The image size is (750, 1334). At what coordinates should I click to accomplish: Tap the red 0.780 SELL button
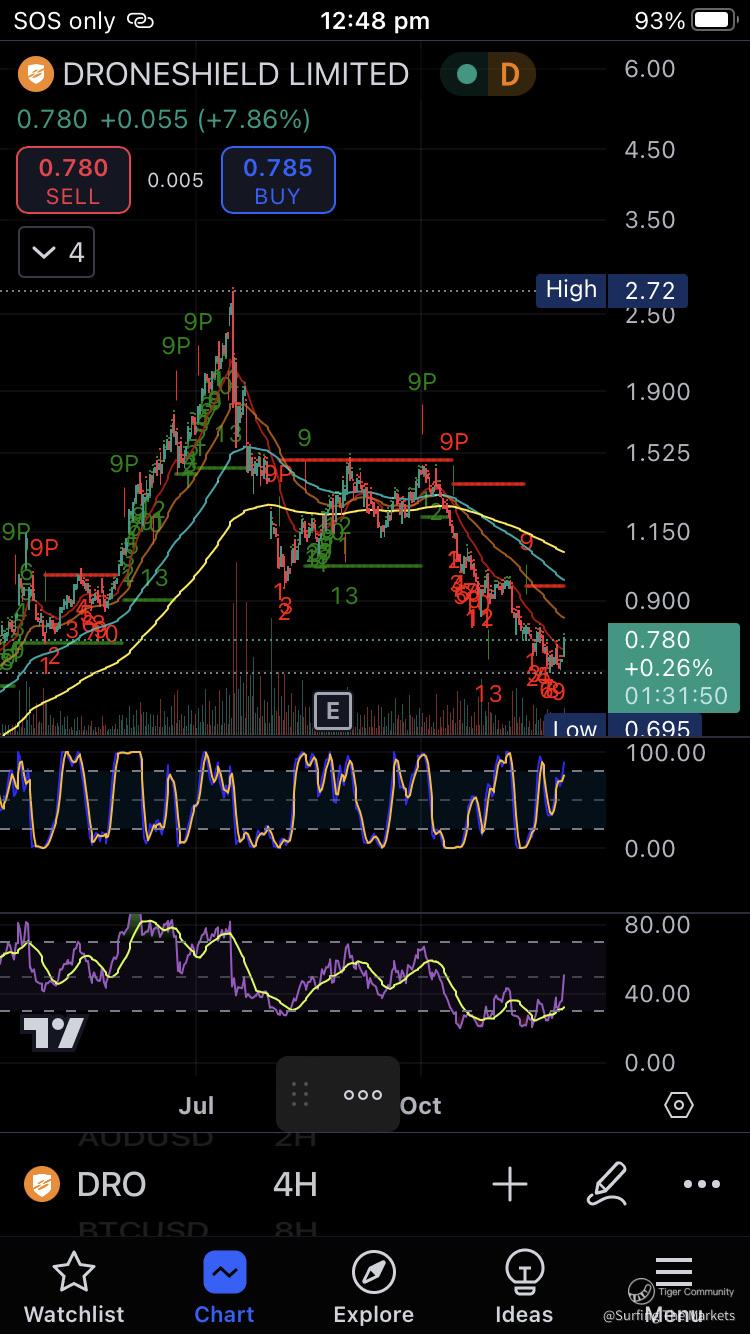pos(73,180)
